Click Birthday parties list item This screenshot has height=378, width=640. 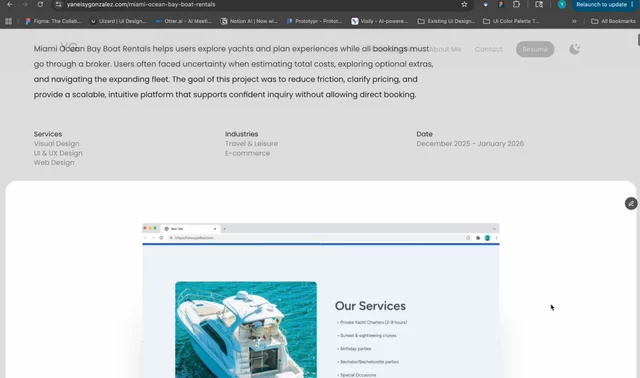coord(354,349)
